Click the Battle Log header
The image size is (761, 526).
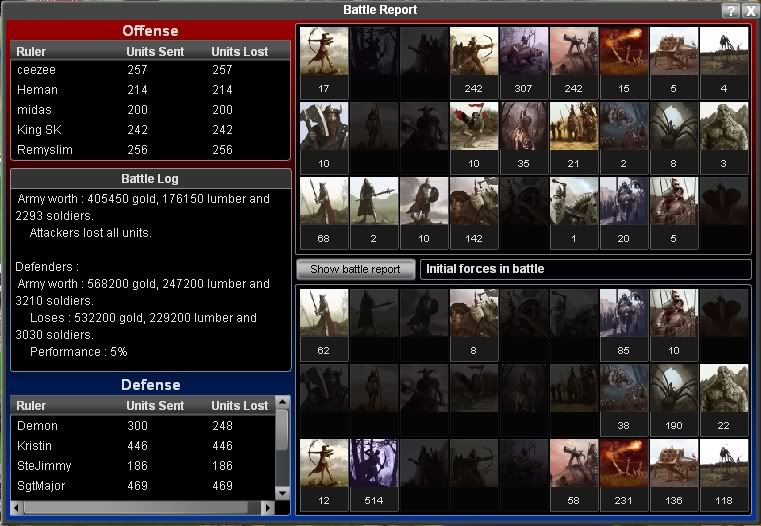click(x=150, y=179)
